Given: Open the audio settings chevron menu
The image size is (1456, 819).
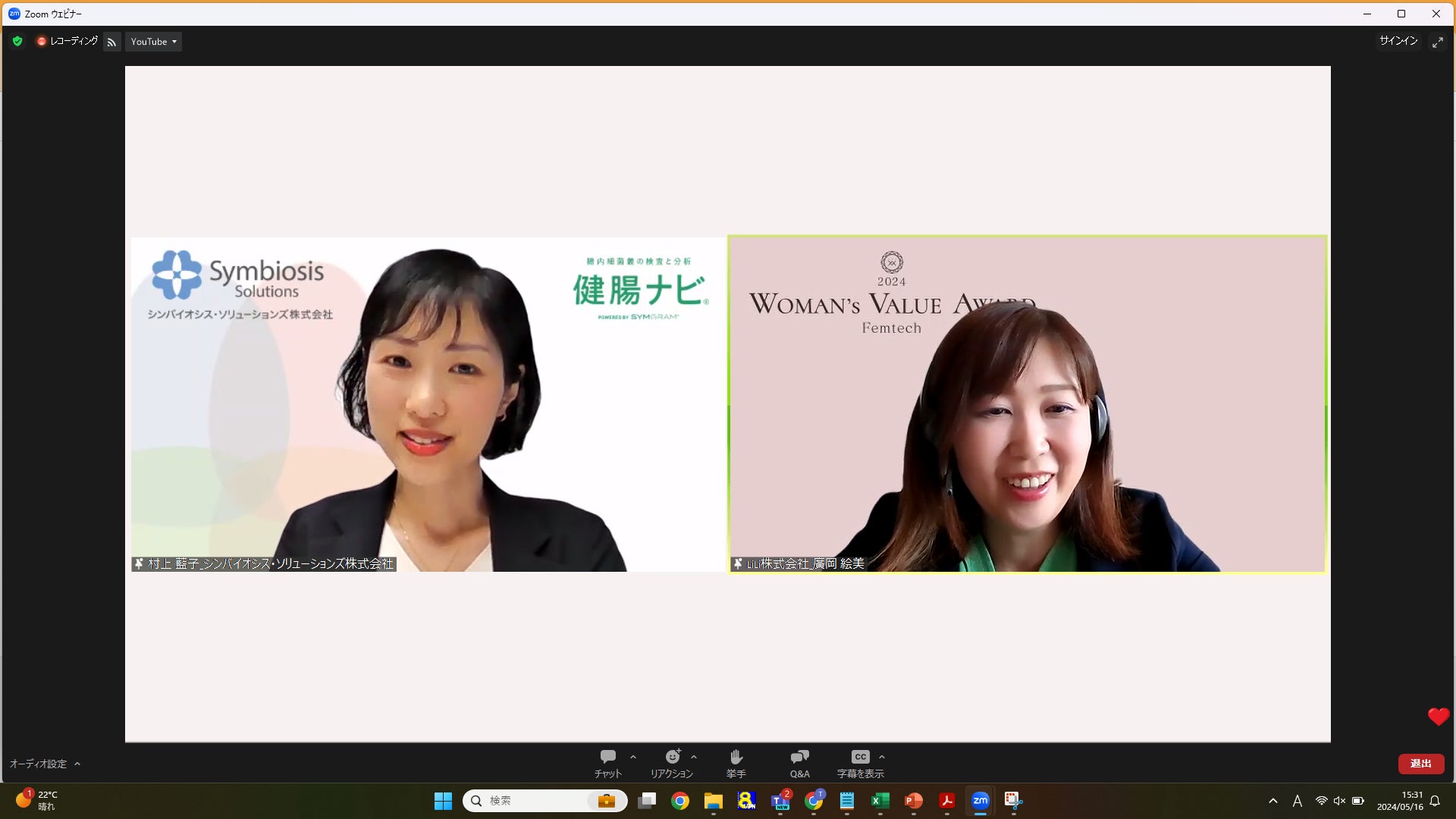Looking at the screenshot, I should coord(77,764).
